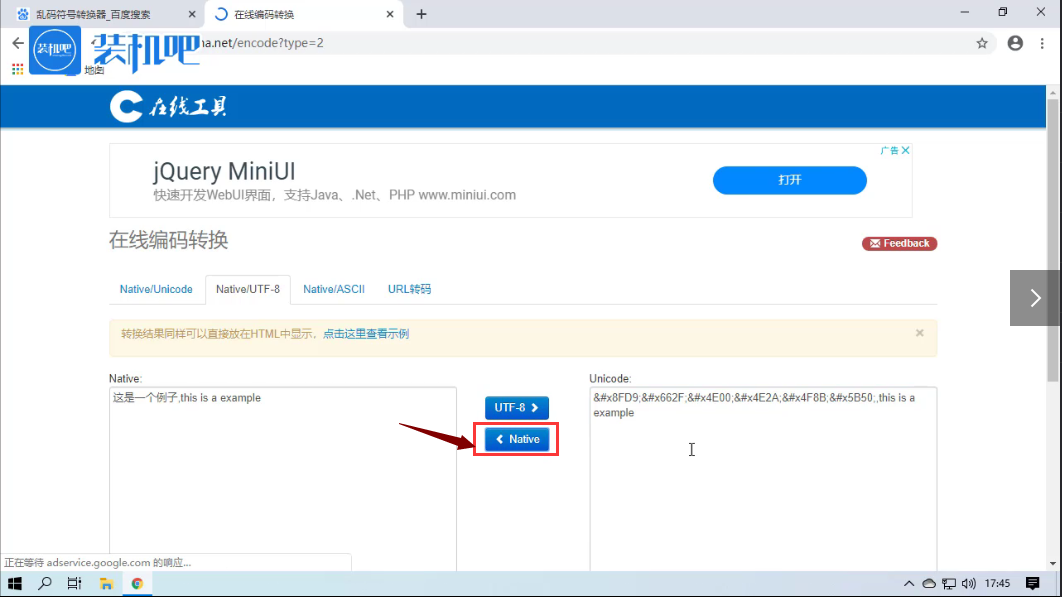Open Task View on the taskbar
1062x597 pixels.
tap(75, 583)
